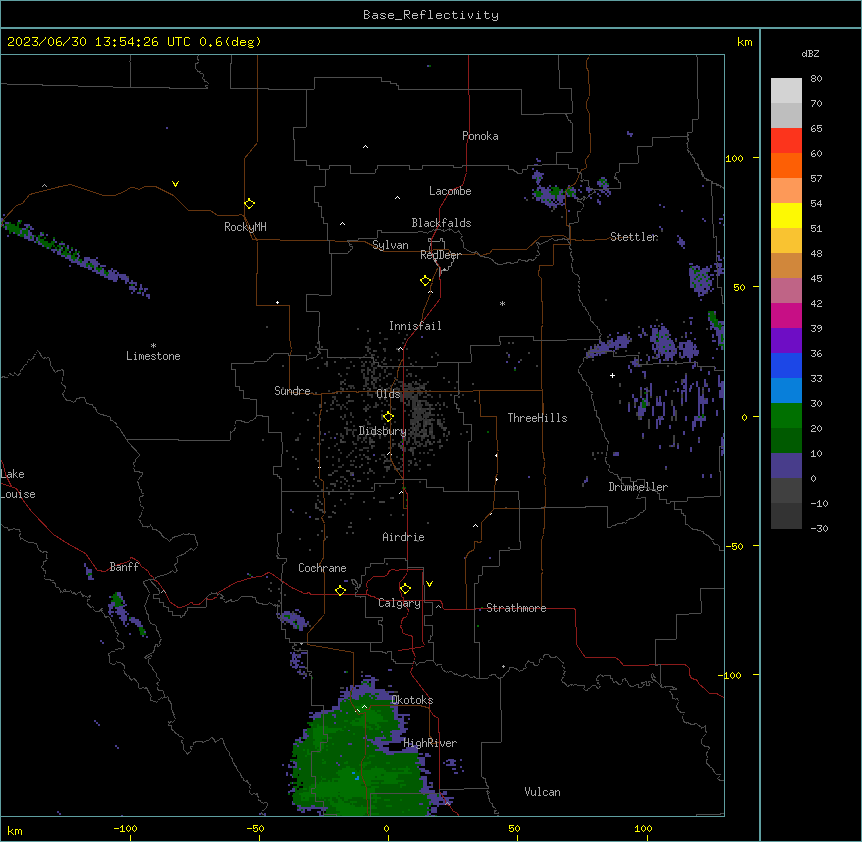
Task: Click the Blackfalds town label
Action: 441,223
